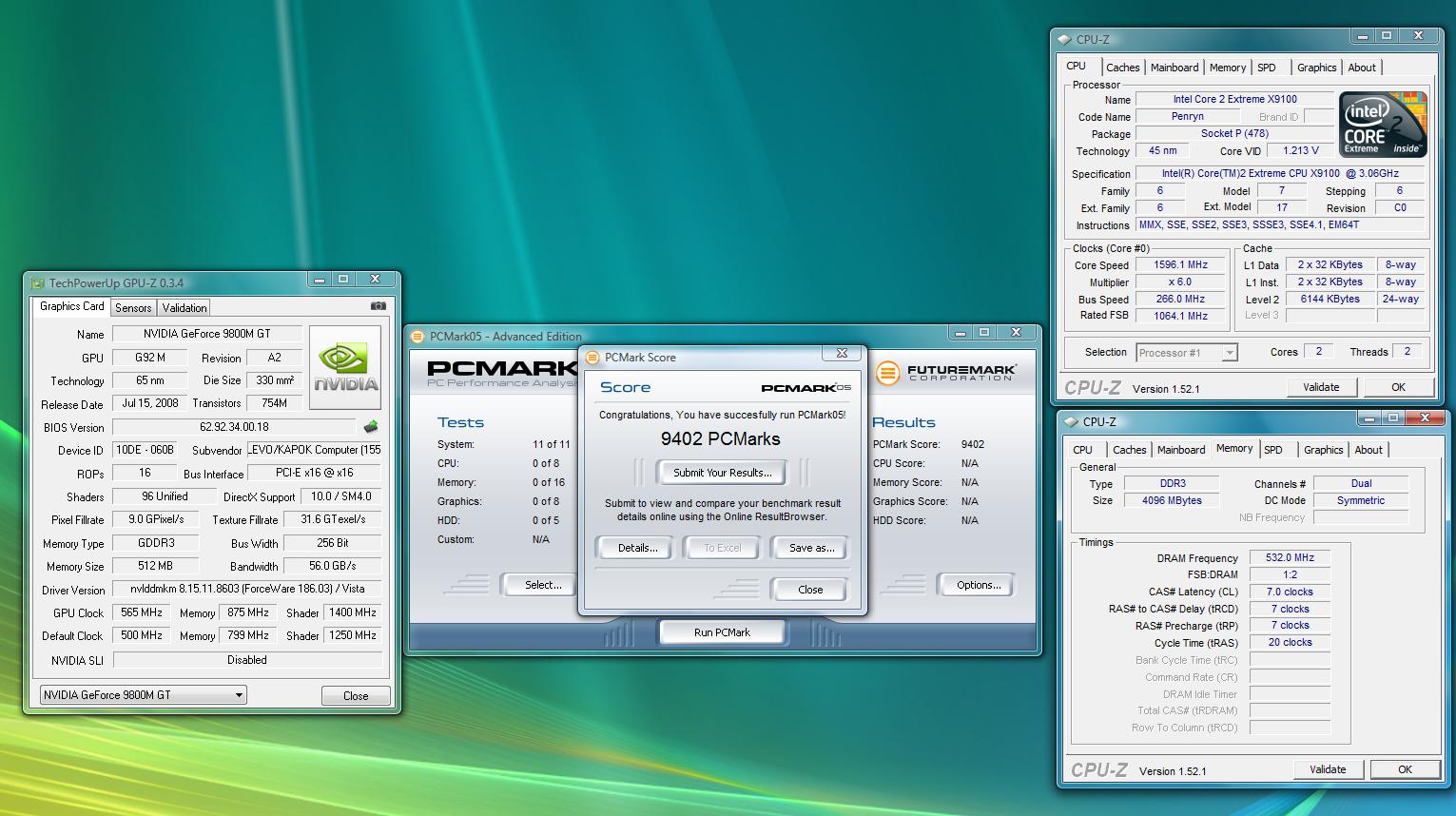Open Mainboard tab in upper CPU-Z window
The image size is (1456, 816).
1175,68
